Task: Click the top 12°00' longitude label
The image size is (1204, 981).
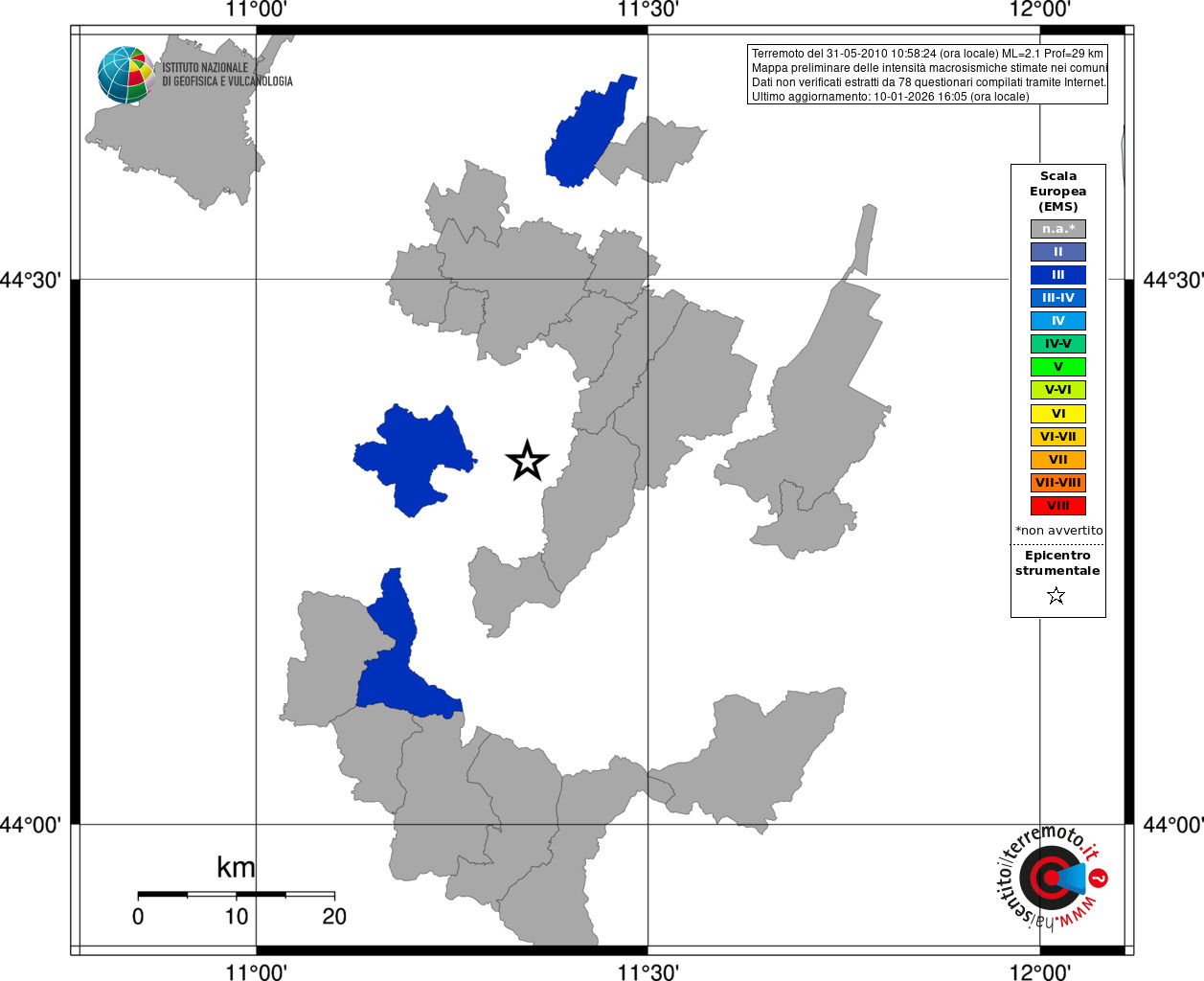Action: (1040, 10)
